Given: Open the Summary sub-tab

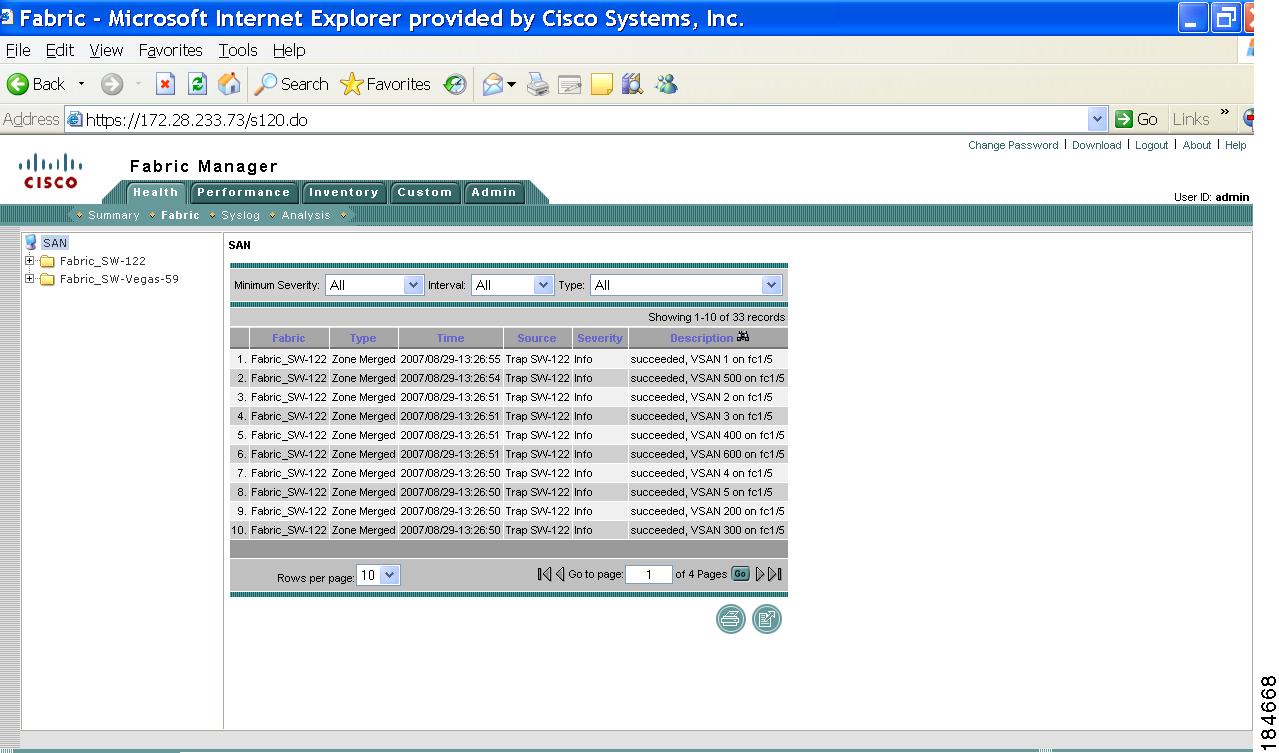Looking at the screenshot, I should click(x=114, y=215).
